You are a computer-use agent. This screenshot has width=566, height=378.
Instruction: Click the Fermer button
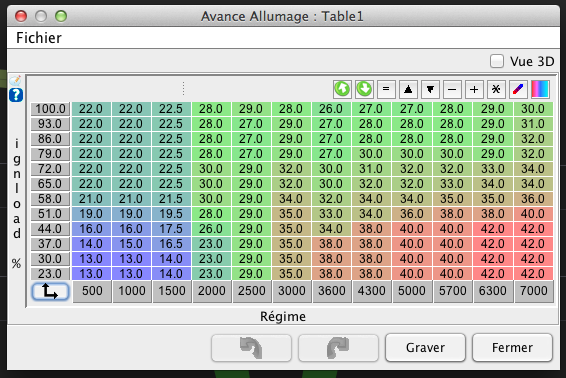(512, 348)
